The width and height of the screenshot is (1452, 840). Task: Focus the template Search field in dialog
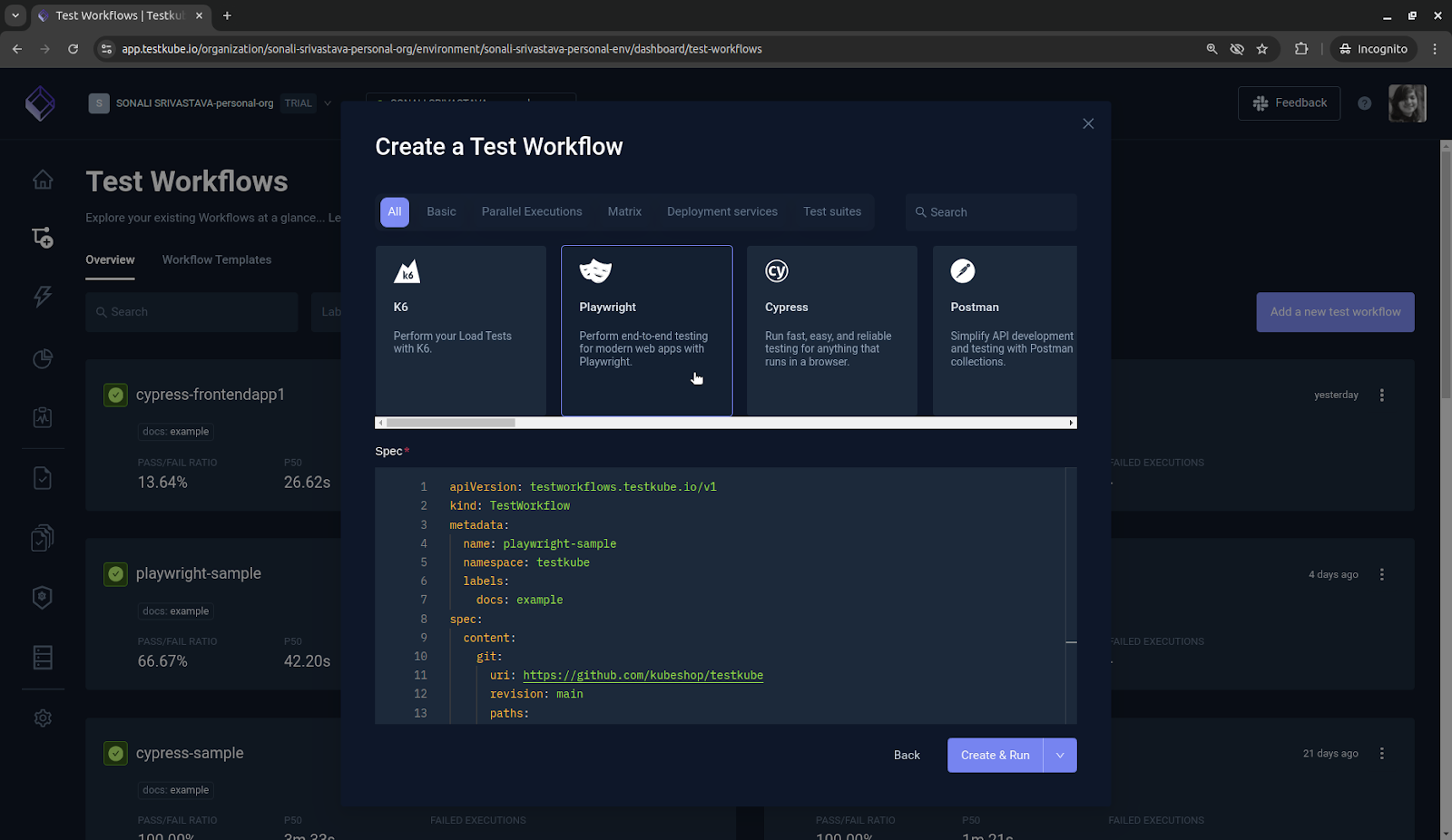(x=991, y=212)
